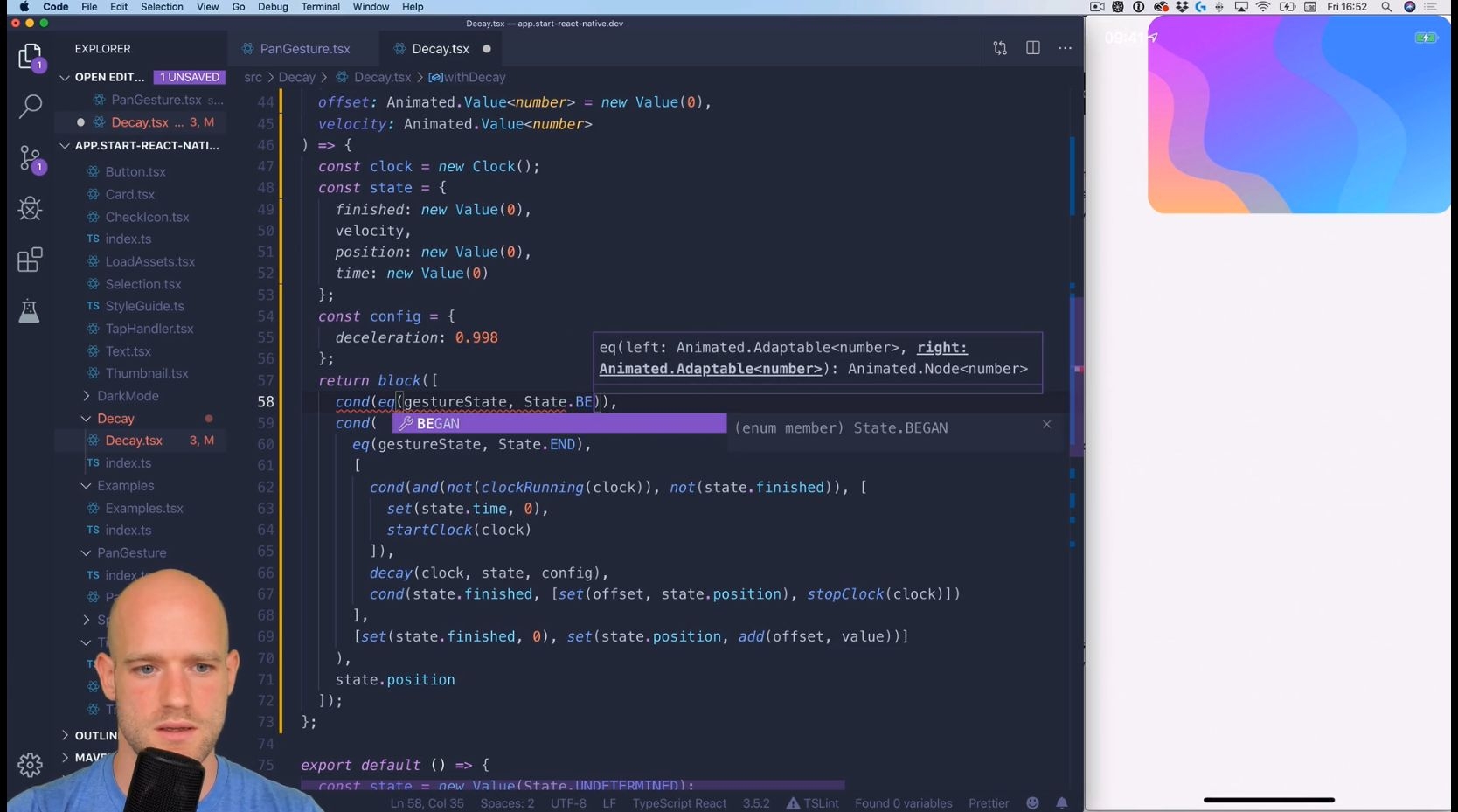Open Selection.tsx in the explorer
Image resolution: width=1458 pixels, height=812 pixels.
pyautogui.click(x=143, y=284)
